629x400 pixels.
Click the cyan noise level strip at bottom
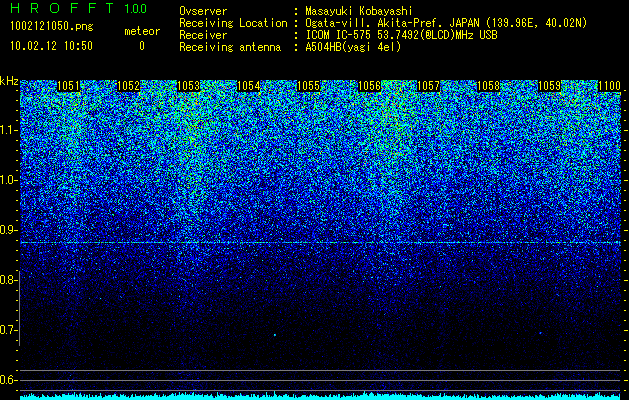pos(321,396)
